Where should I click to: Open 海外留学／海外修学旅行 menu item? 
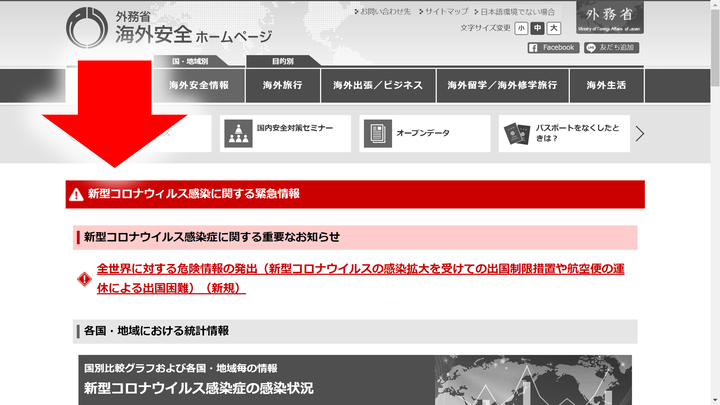[x=502, y=85]
